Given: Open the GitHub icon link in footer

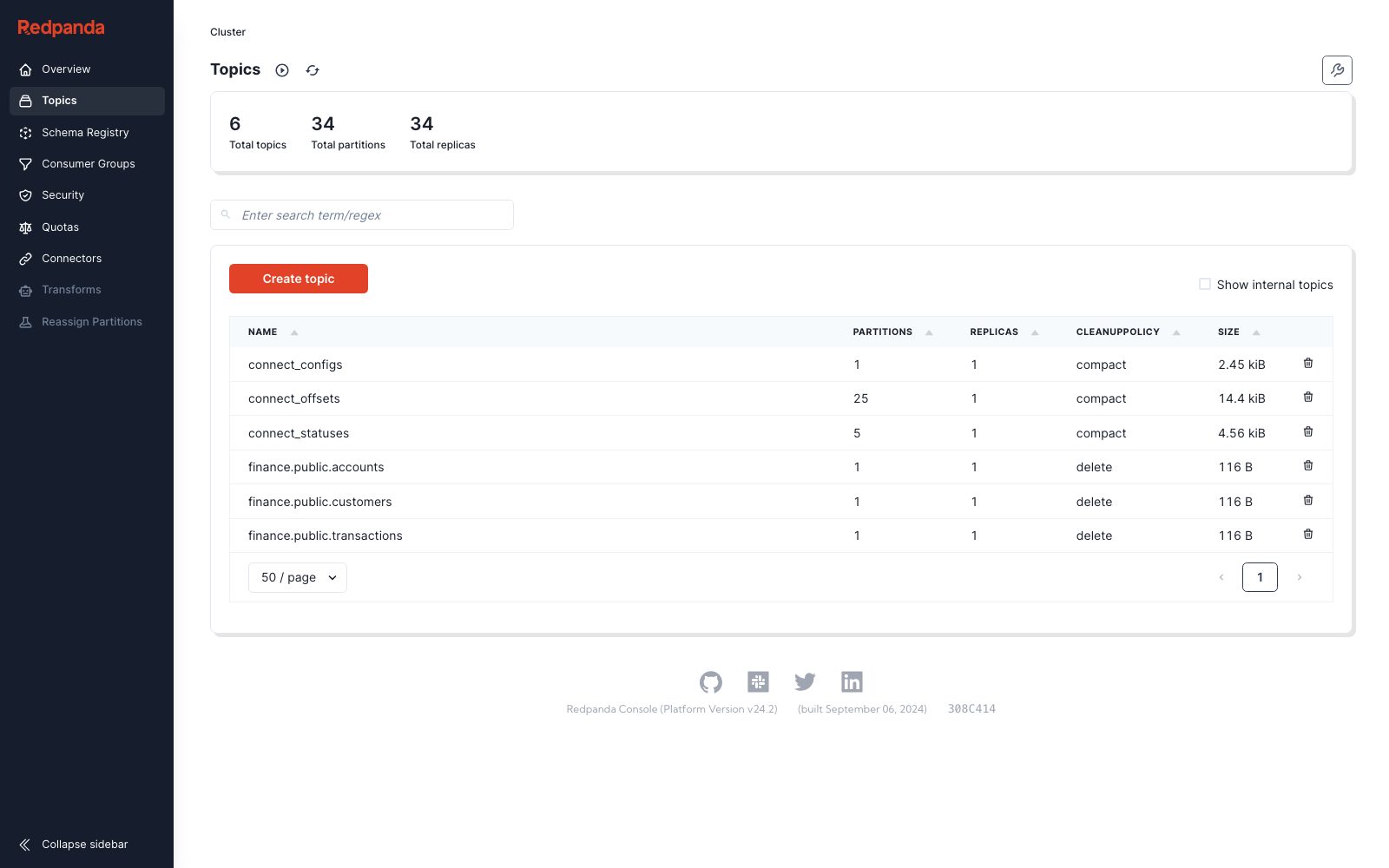Looking at the screenshot, I should click(711, 682).
